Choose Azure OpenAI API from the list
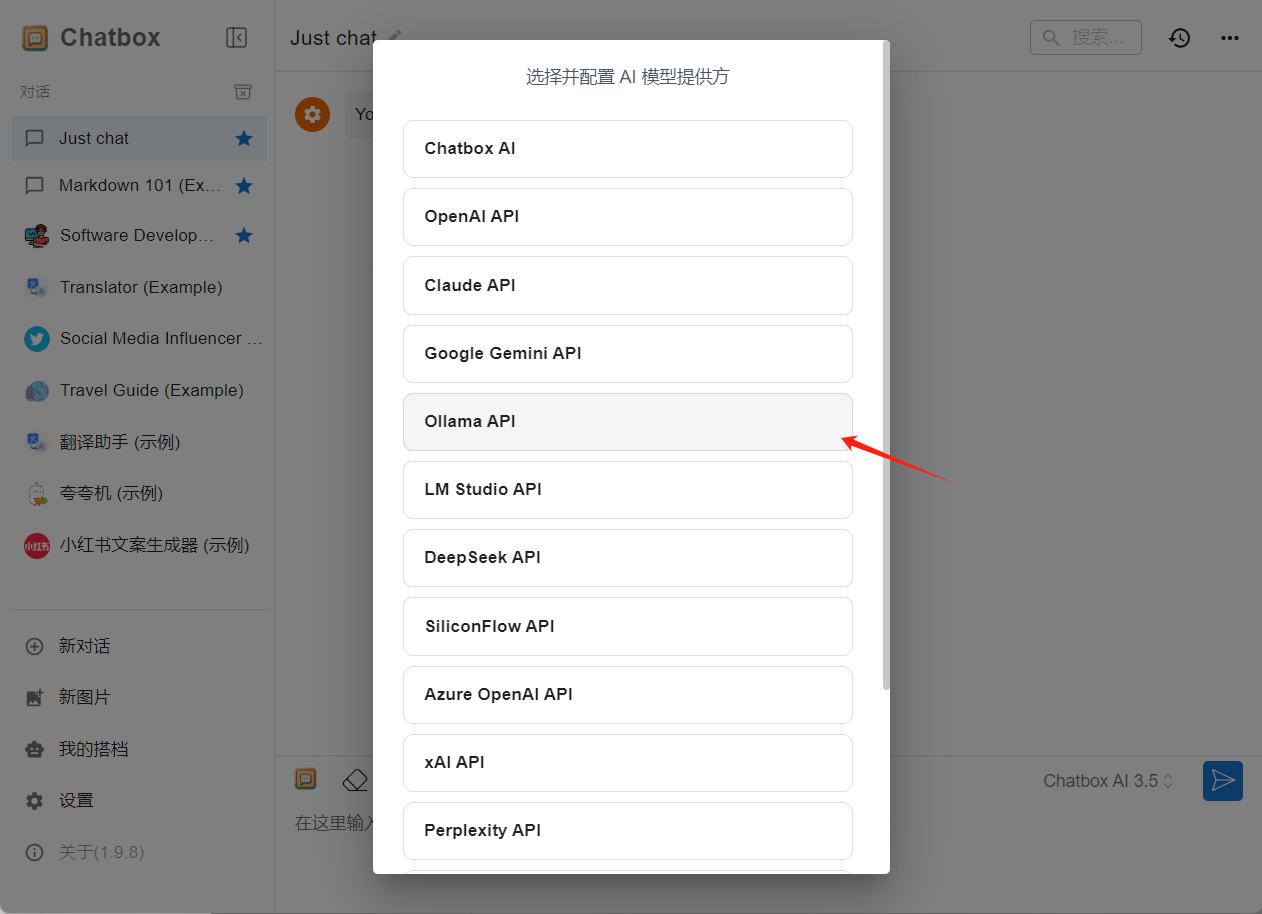 click(628, 694)
